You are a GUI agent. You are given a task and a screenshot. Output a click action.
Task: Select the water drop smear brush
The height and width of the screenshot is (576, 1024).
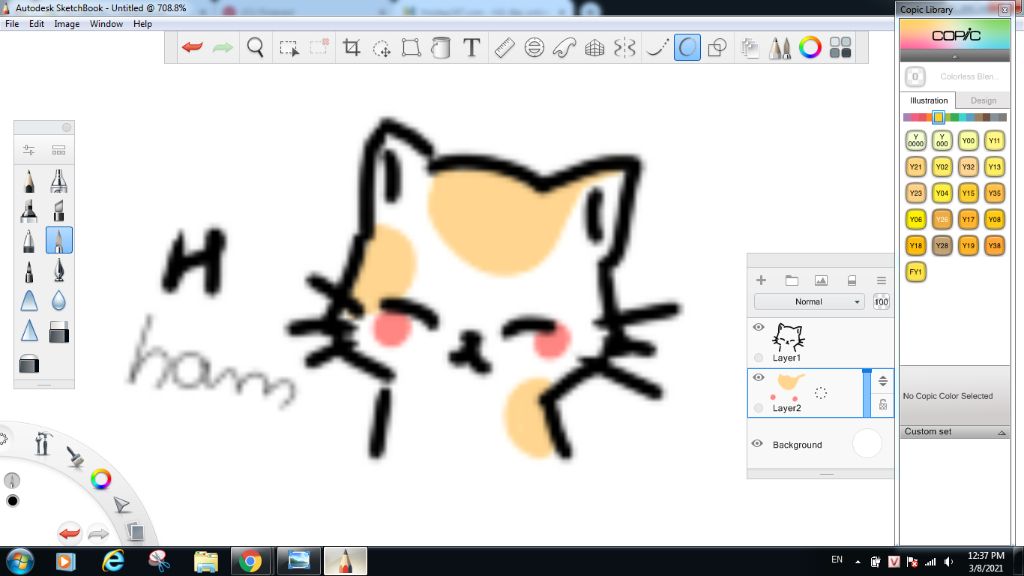point(59,300)
